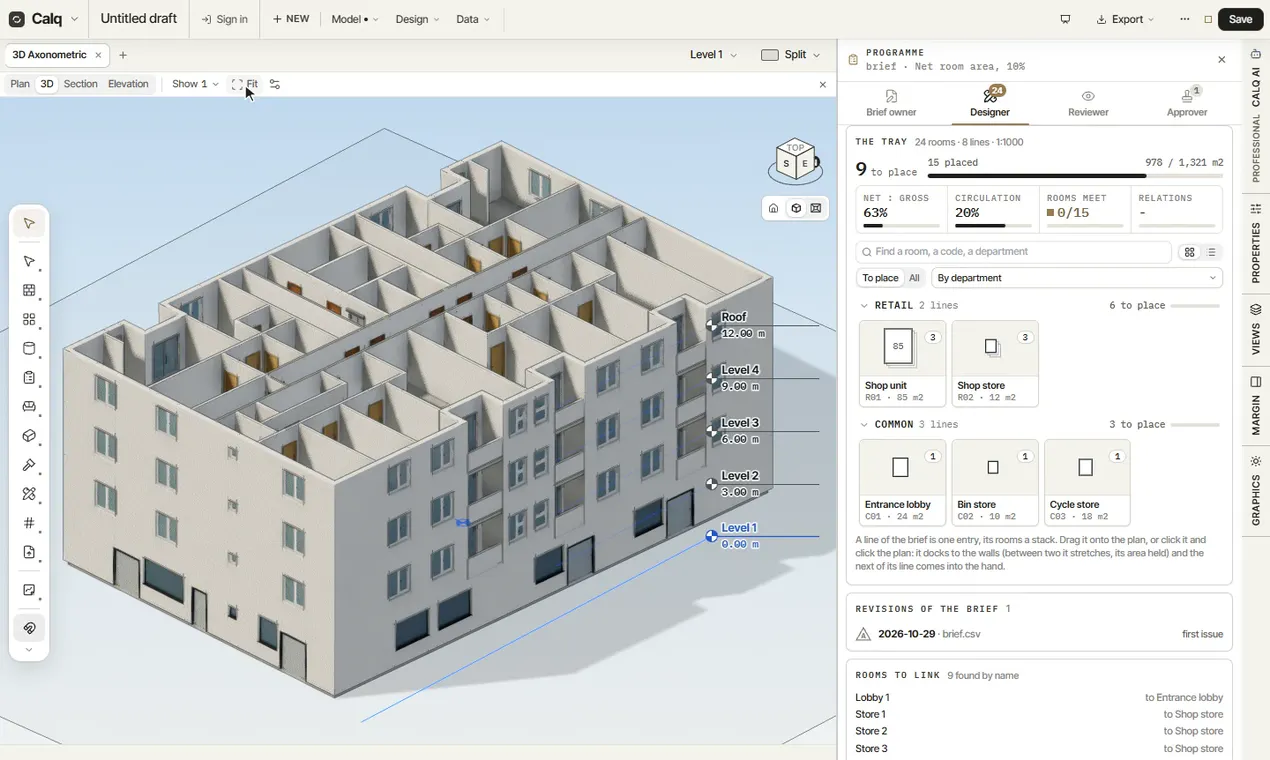Click Fit to fit the view

245,84
